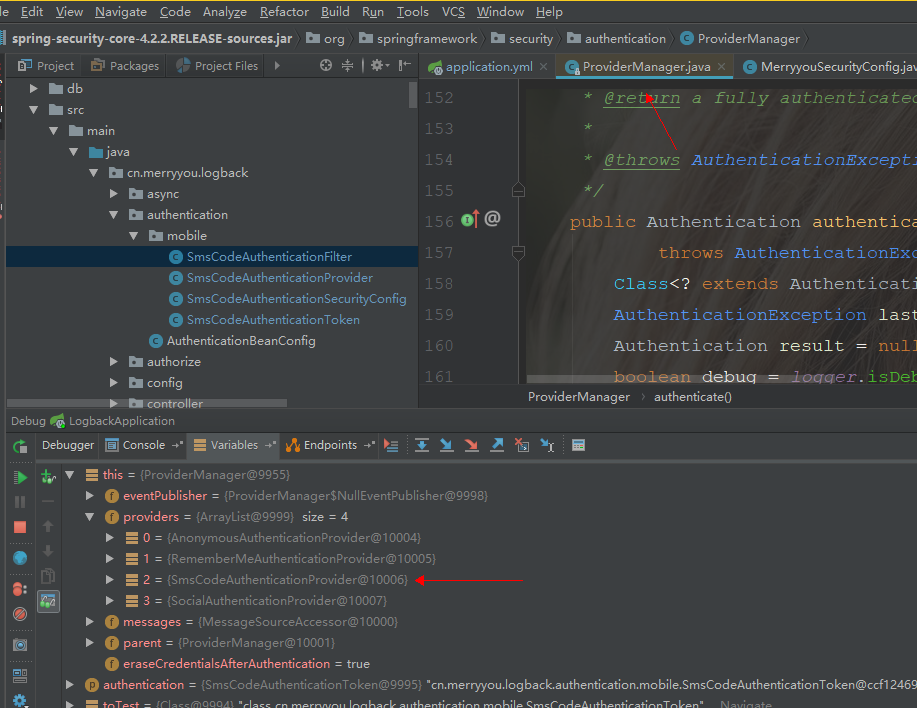Close the application.yml tab
Image resolution: width=917 pixels, height=708 pixels.
coord(543,67)
